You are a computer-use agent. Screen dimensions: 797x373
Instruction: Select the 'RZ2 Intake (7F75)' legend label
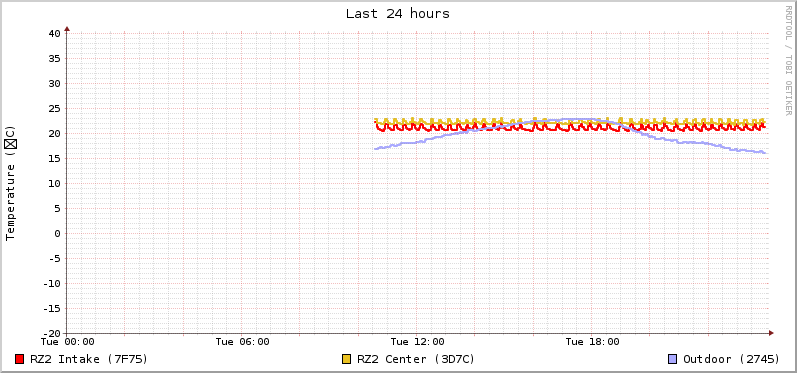point(89,359)
